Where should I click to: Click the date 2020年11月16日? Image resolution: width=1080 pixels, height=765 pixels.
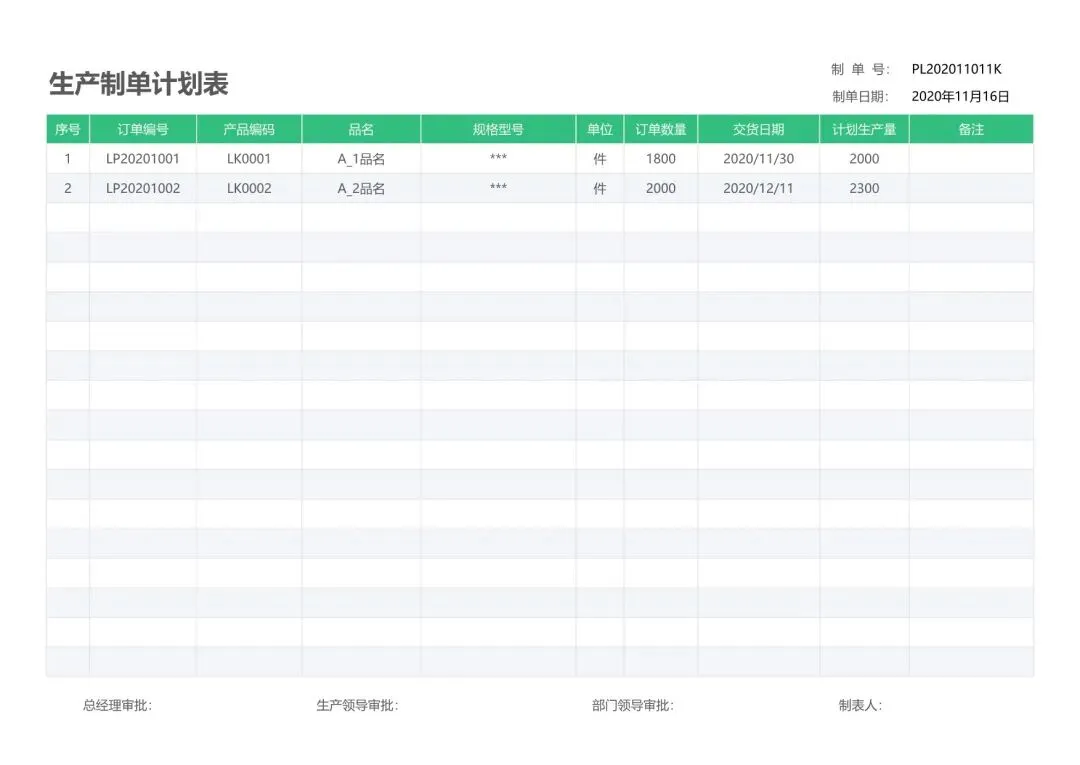tap(960, 96)
